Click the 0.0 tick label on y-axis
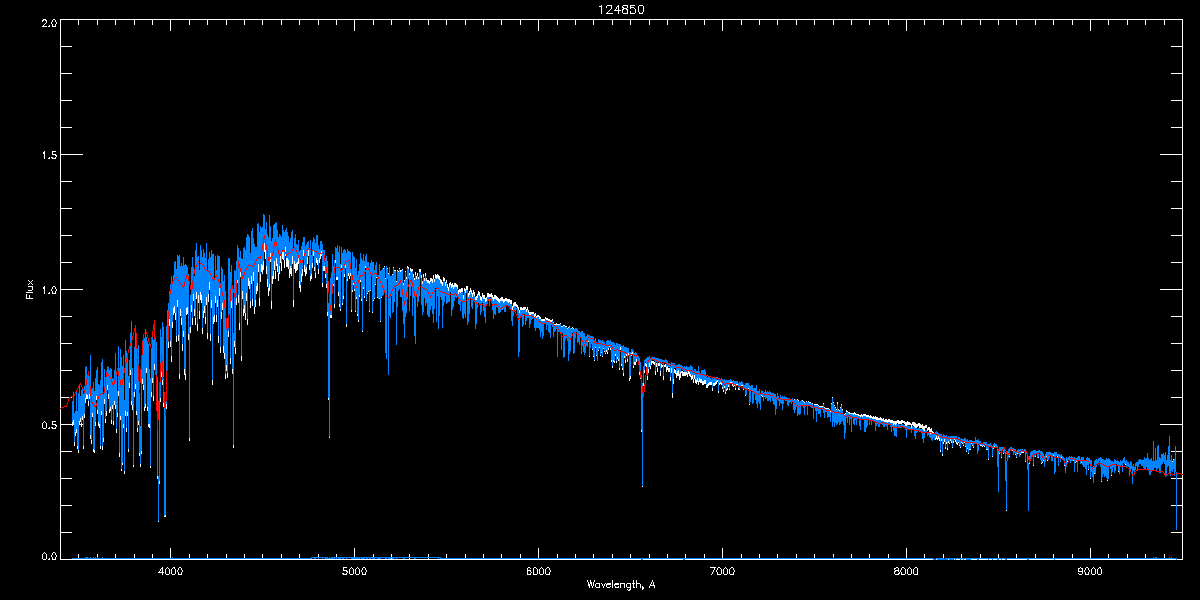Image resolution: width=1200 pixels, height=600 pixels. coord(48,557)
